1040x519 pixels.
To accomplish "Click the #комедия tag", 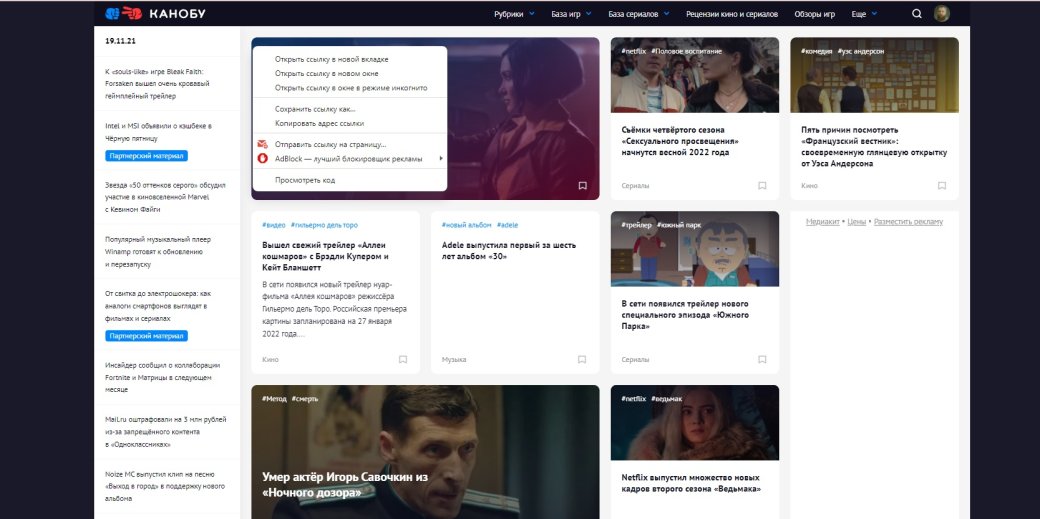I will tap(816, 51).
